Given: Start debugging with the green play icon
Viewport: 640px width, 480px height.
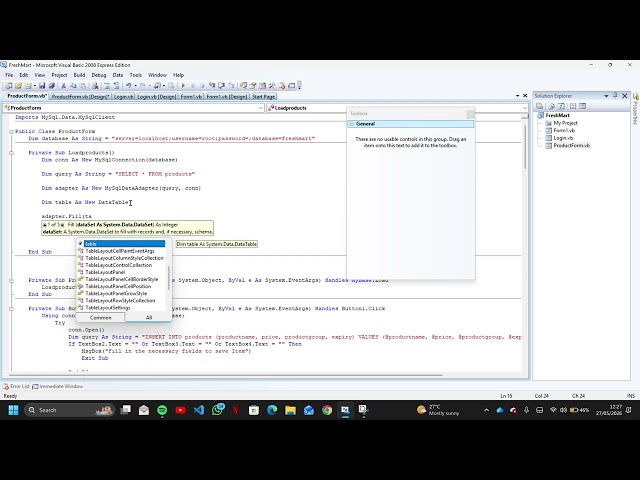Looking at the screenshot, I should point(183,86).
